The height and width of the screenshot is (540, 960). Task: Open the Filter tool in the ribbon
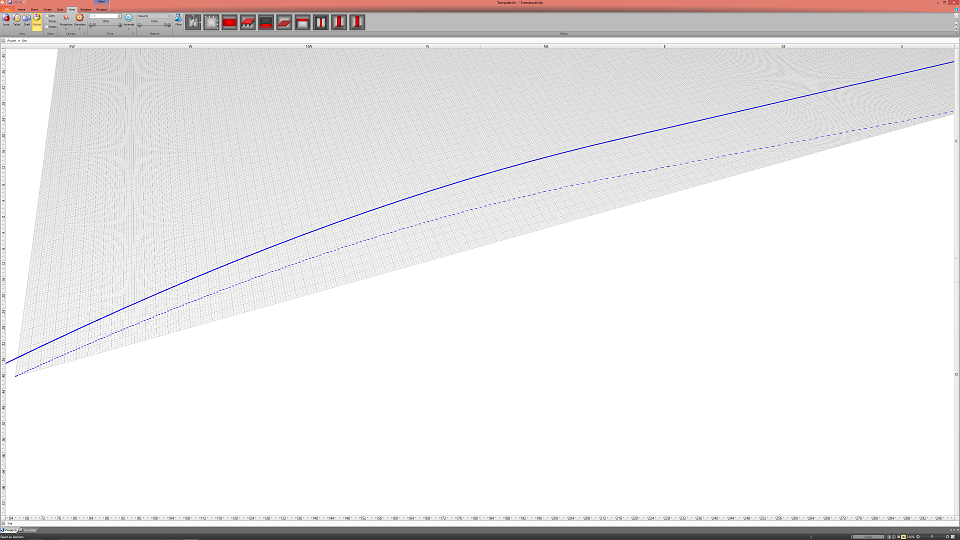tap(178, 20)
